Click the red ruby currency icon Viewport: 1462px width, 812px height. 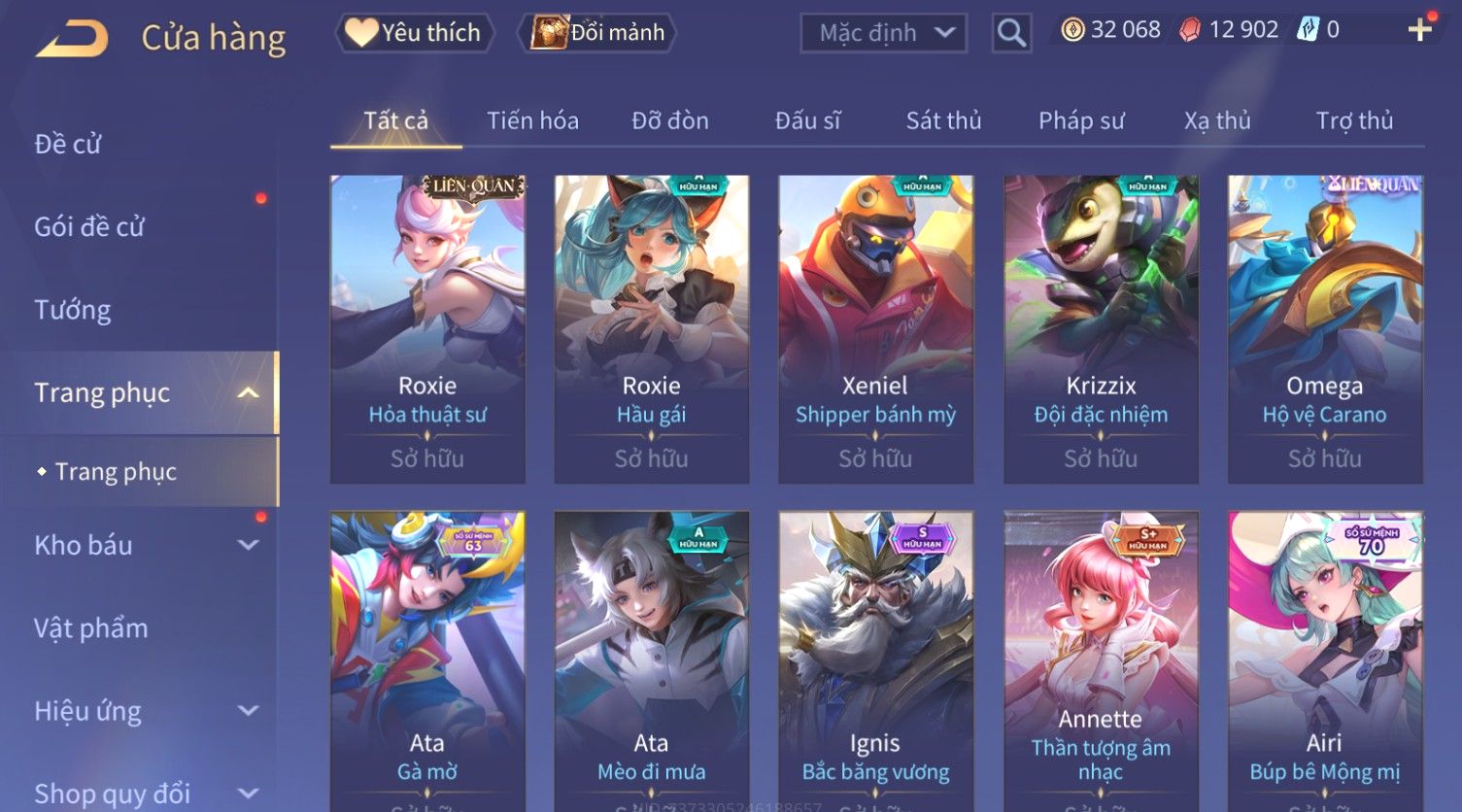(1189, 31)
